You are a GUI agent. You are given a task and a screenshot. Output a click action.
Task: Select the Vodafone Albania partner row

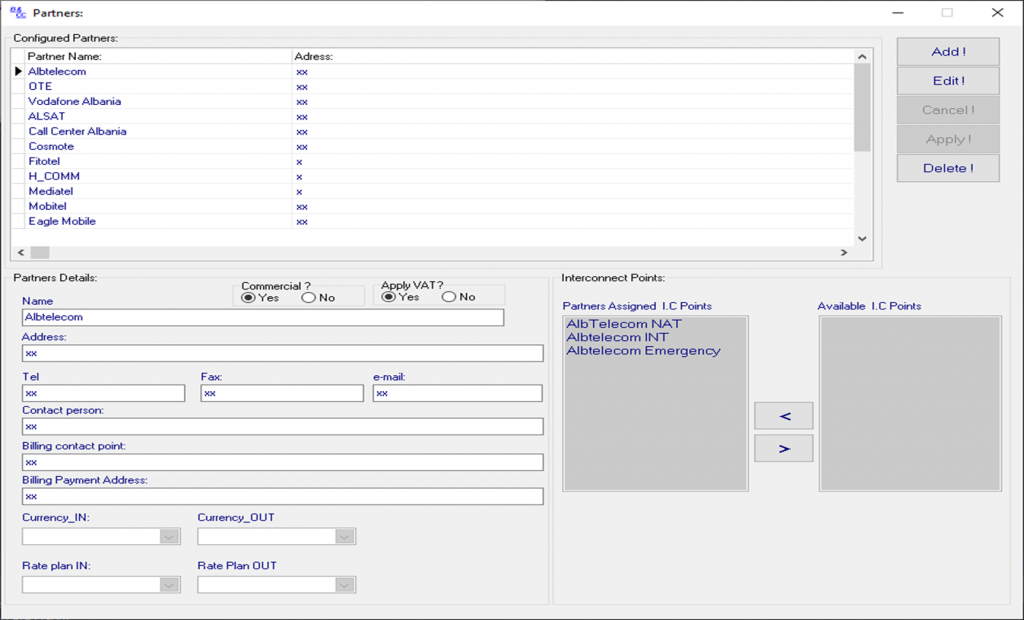pyautogui.click(x=432, y=101)
